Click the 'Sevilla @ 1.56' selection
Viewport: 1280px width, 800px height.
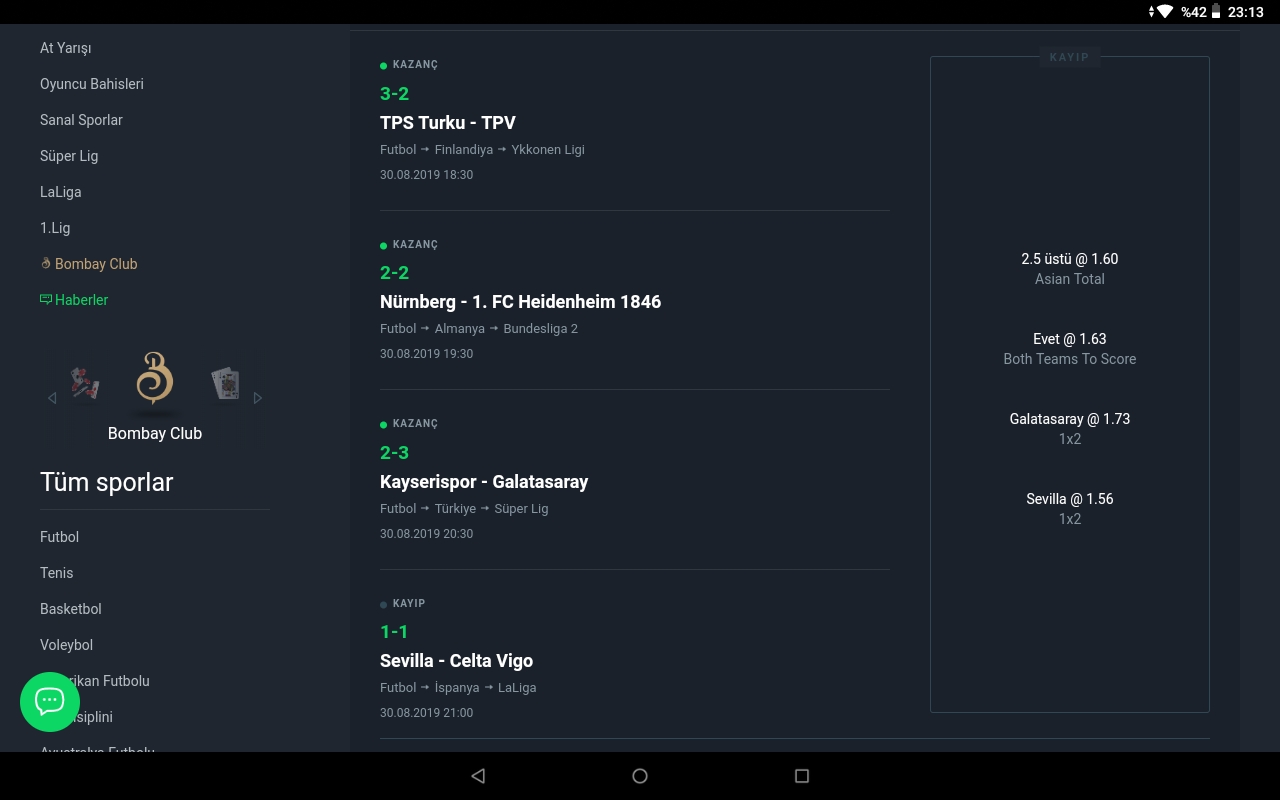tap(1070, 499)
